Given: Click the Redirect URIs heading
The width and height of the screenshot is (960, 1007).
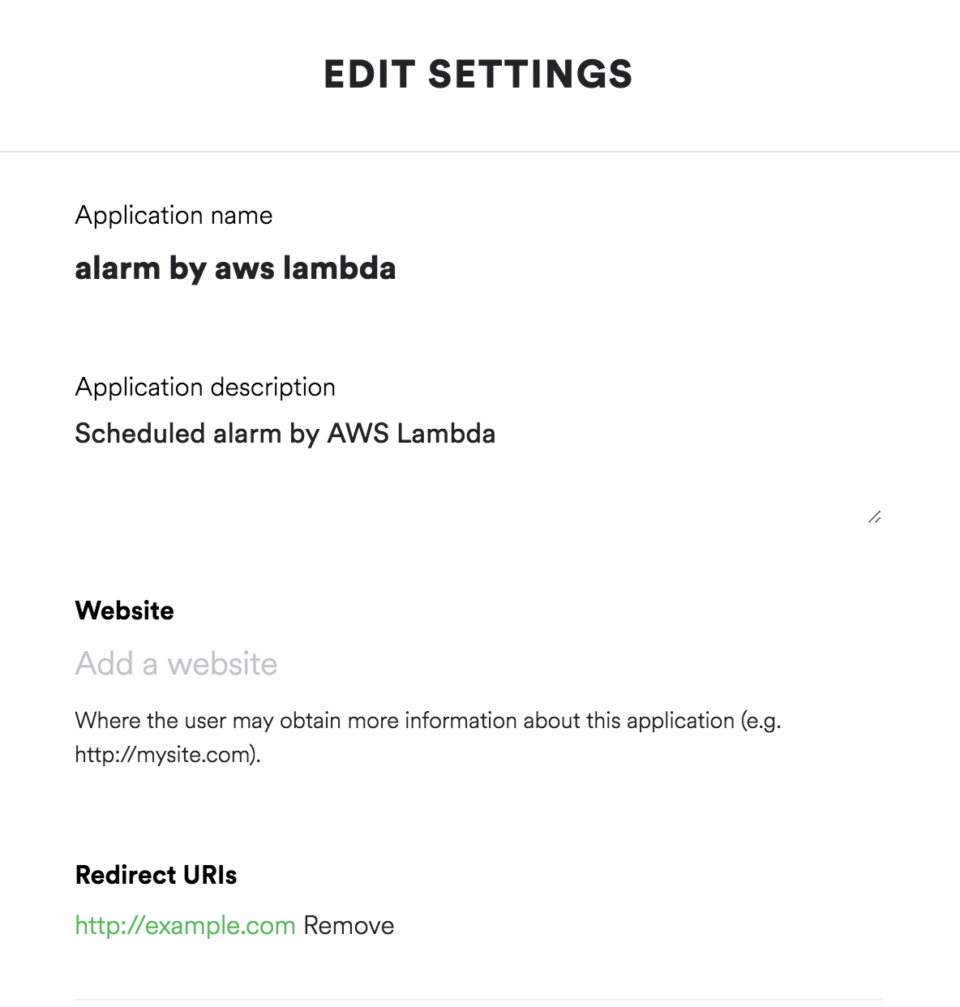Looking at the screenshot, I should coord(155,875).
